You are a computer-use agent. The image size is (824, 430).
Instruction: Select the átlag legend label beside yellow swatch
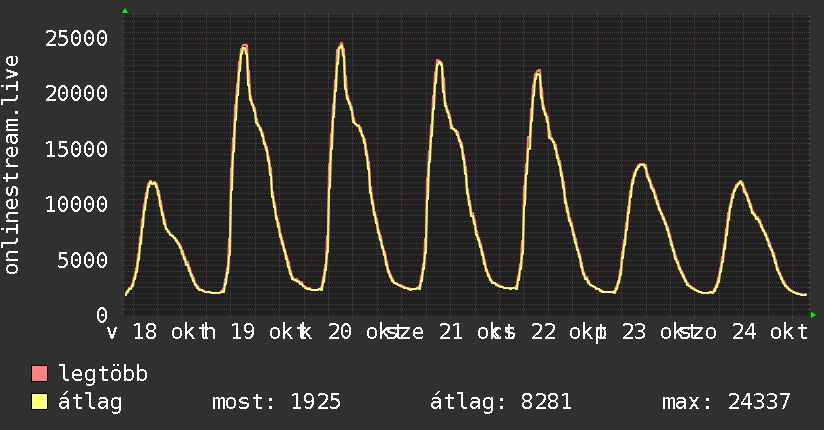90,402
